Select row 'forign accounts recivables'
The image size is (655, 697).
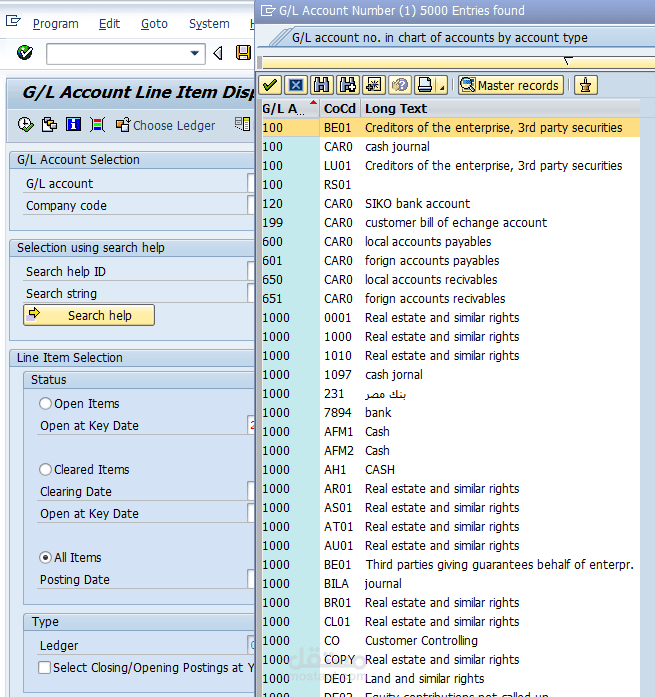[x=451, y=299]
